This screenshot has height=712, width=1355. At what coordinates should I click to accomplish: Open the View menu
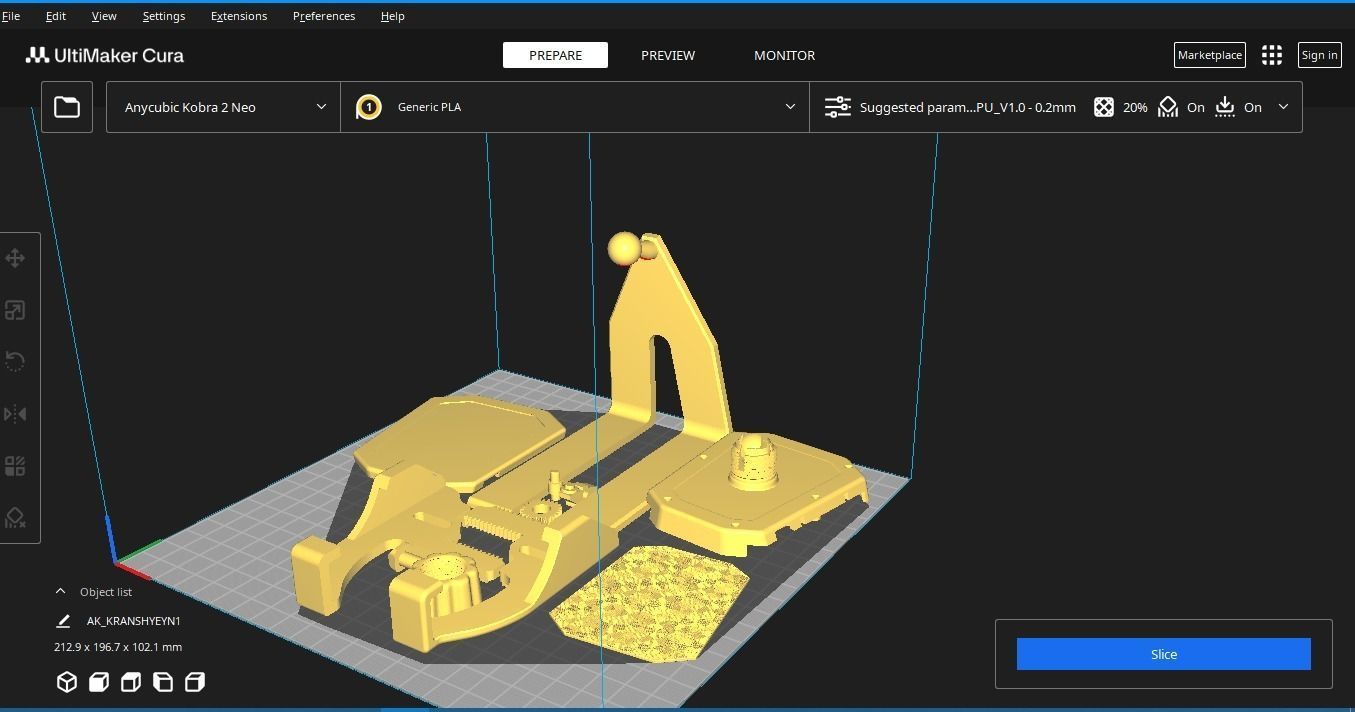coord(104,16)
